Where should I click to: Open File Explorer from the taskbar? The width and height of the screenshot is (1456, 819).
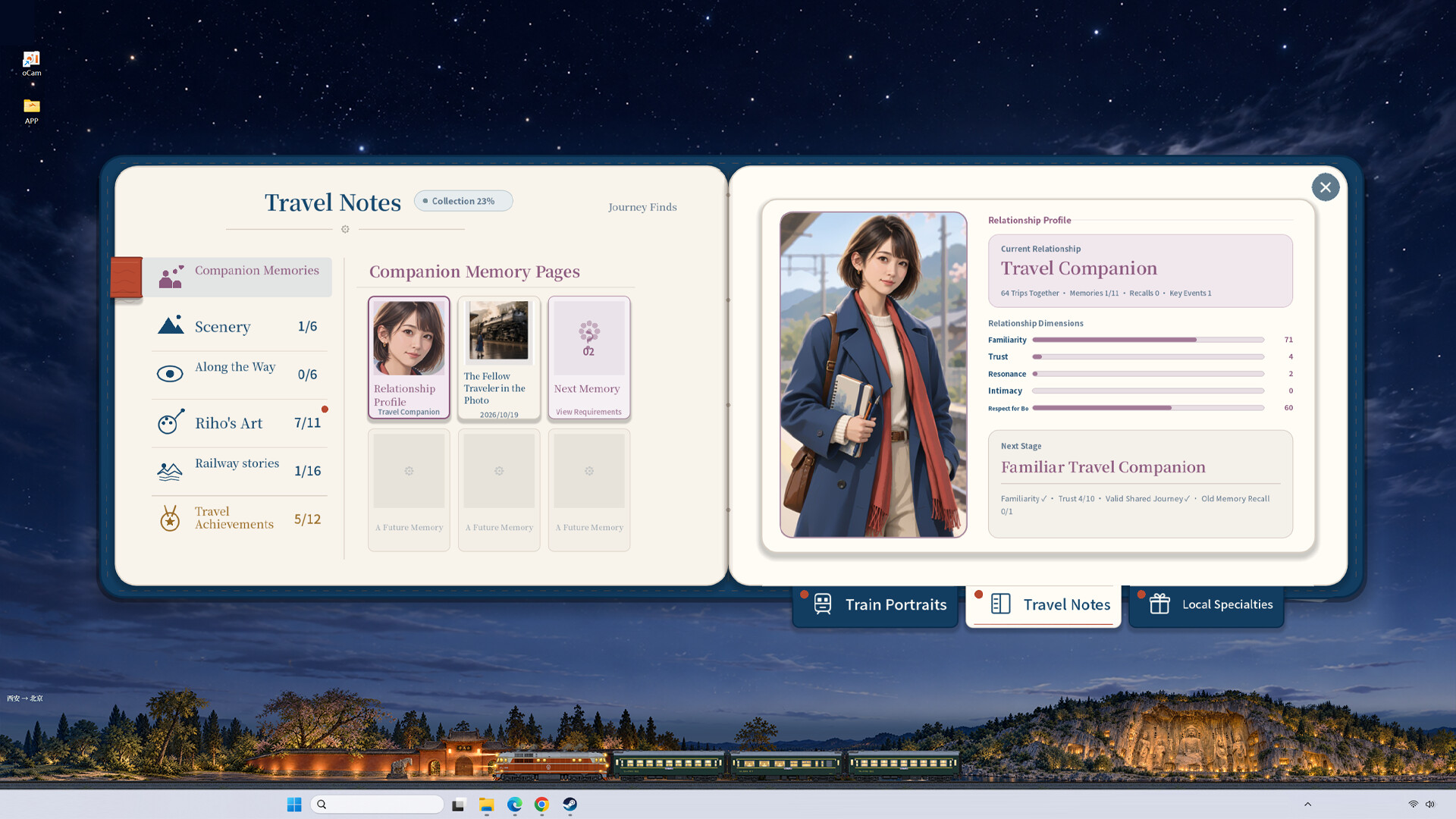coord(486,805)
